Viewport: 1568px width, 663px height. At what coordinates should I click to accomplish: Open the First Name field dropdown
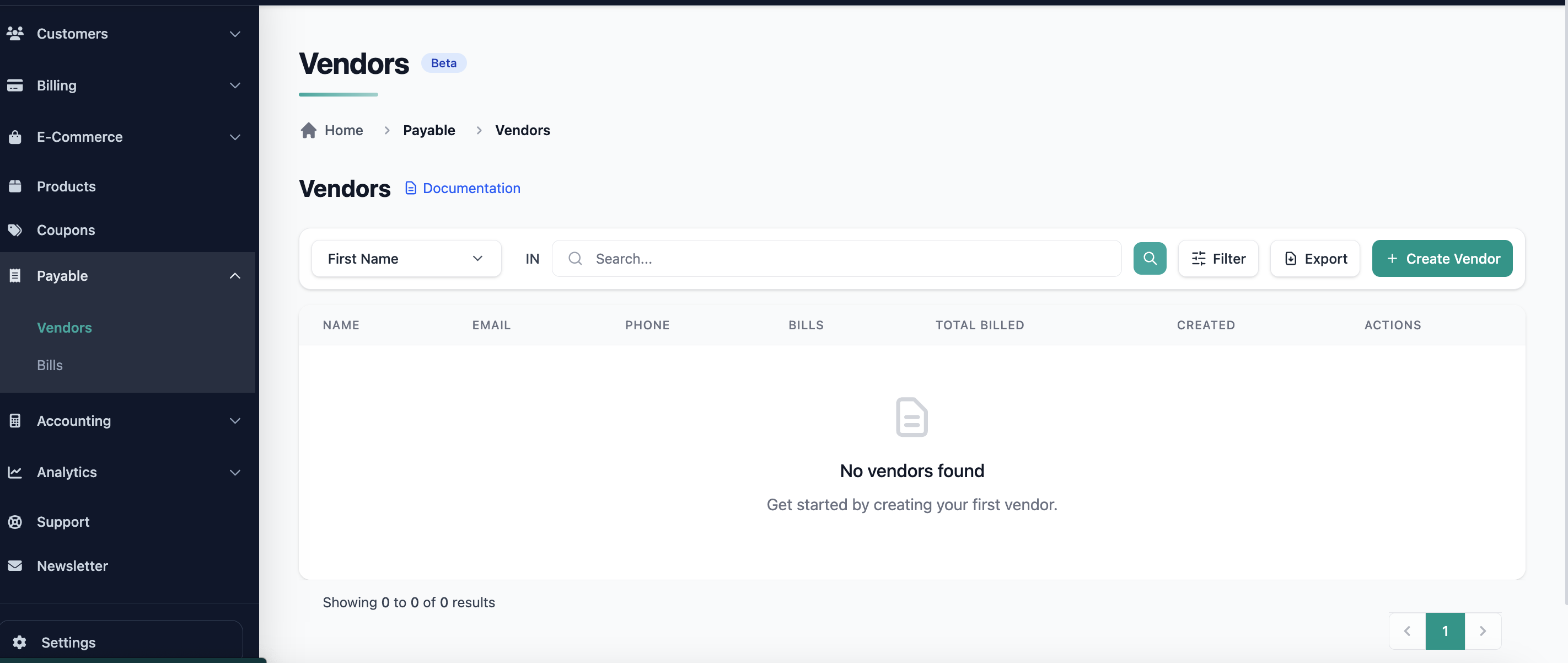405,259
